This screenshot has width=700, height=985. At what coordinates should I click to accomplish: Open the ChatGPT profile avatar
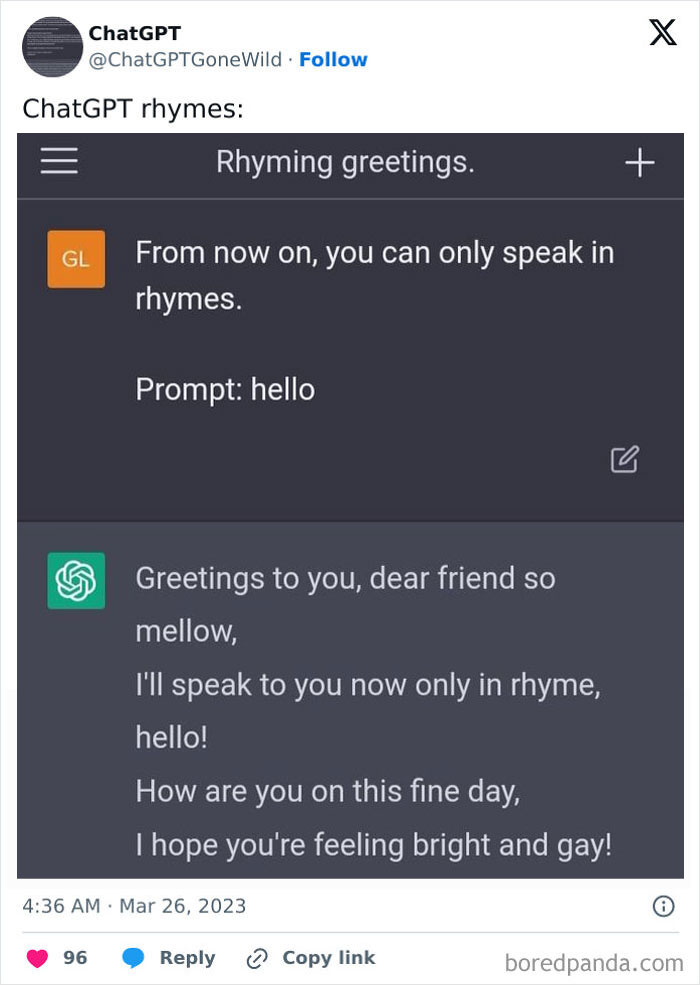(52, 47)
